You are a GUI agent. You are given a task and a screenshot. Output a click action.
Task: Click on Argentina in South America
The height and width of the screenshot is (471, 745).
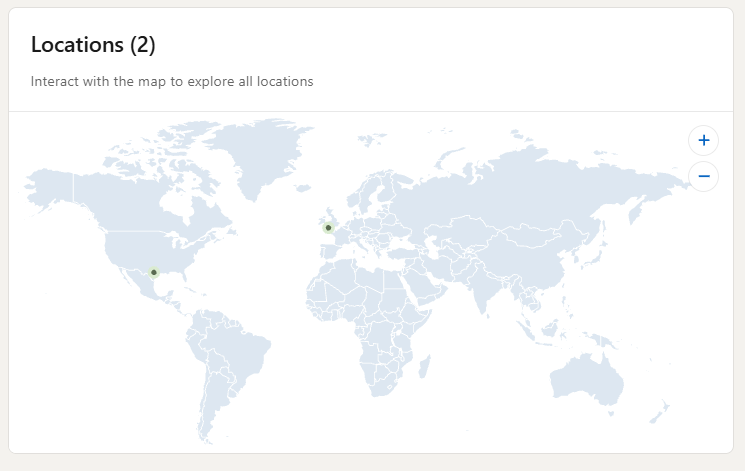click(215, 404)
